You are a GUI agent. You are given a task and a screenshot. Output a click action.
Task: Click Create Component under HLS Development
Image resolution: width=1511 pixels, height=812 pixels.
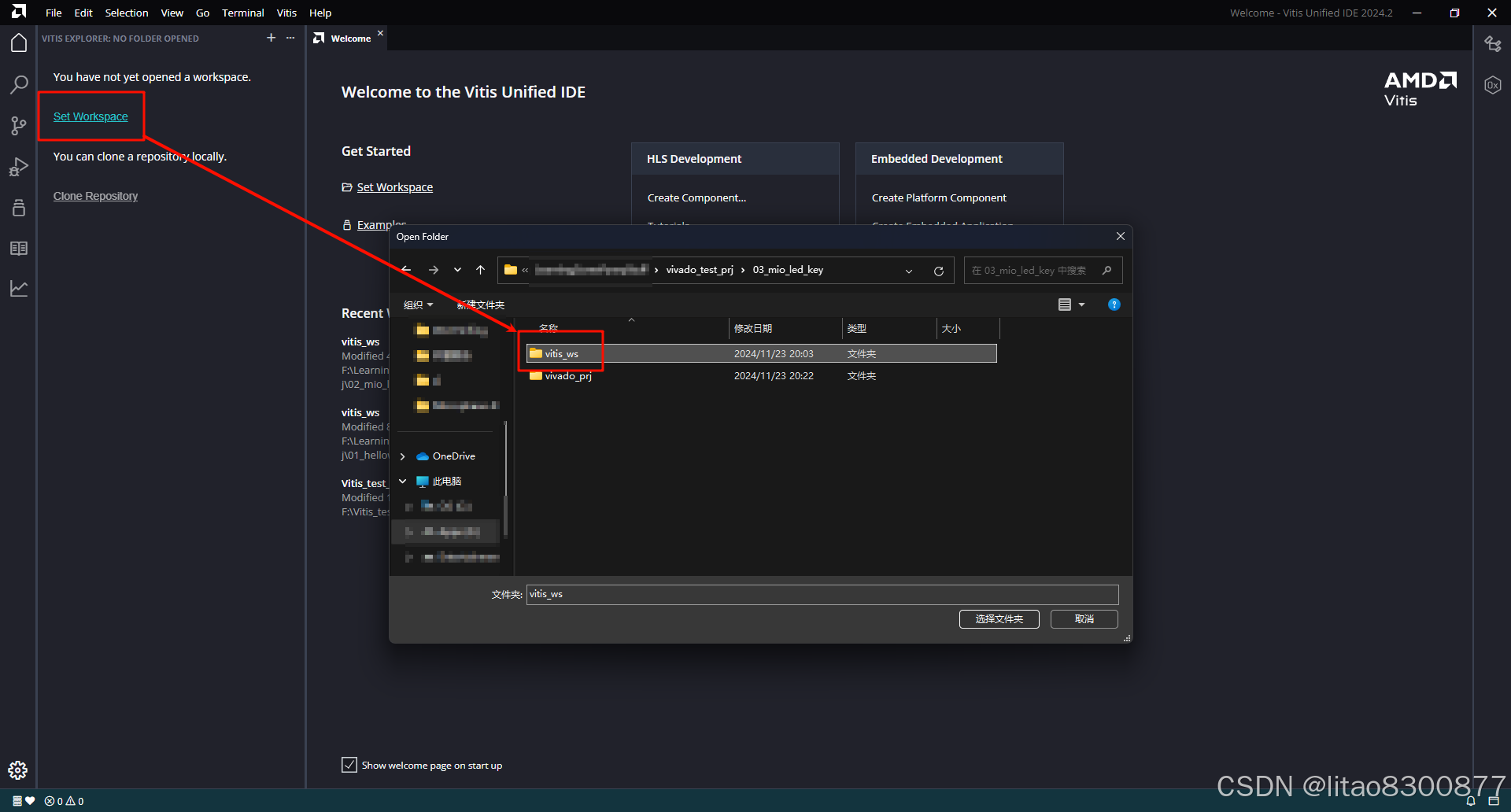(696, 197)
